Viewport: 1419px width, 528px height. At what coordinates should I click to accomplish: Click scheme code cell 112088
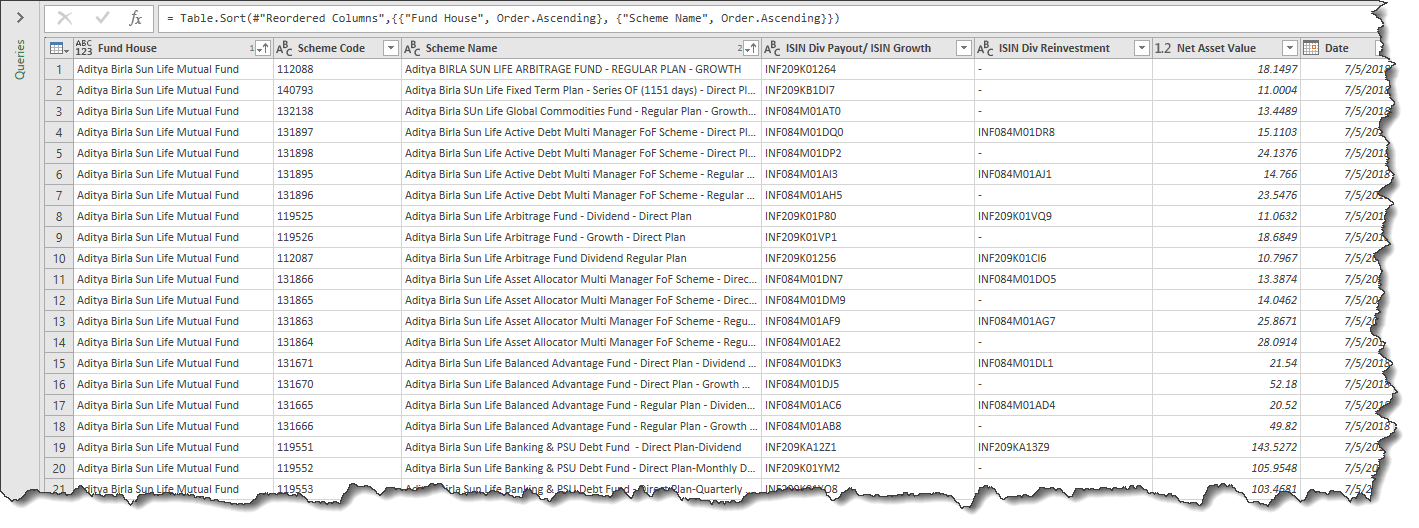pyautogui.click(x=337, y=69)
